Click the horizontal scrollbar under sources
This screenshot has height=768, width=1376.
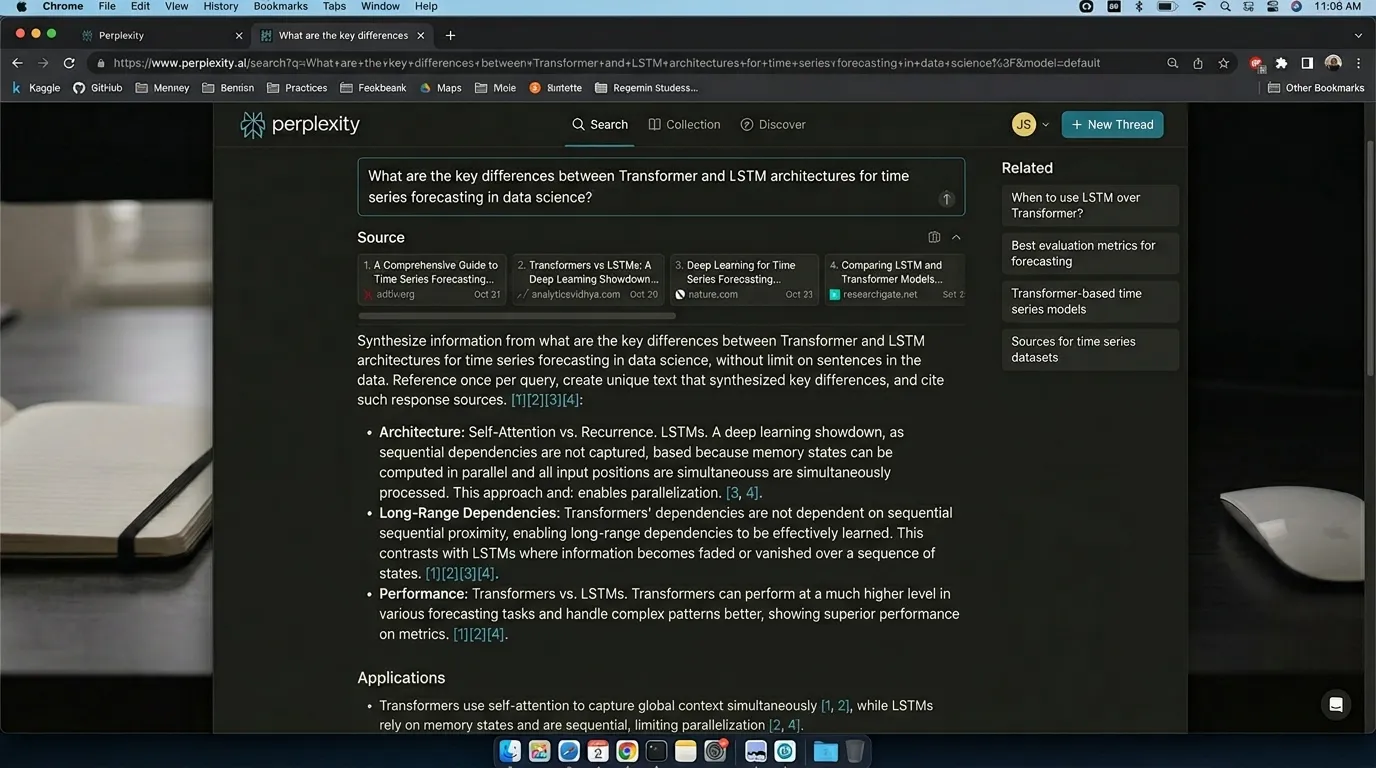[517, 316]
